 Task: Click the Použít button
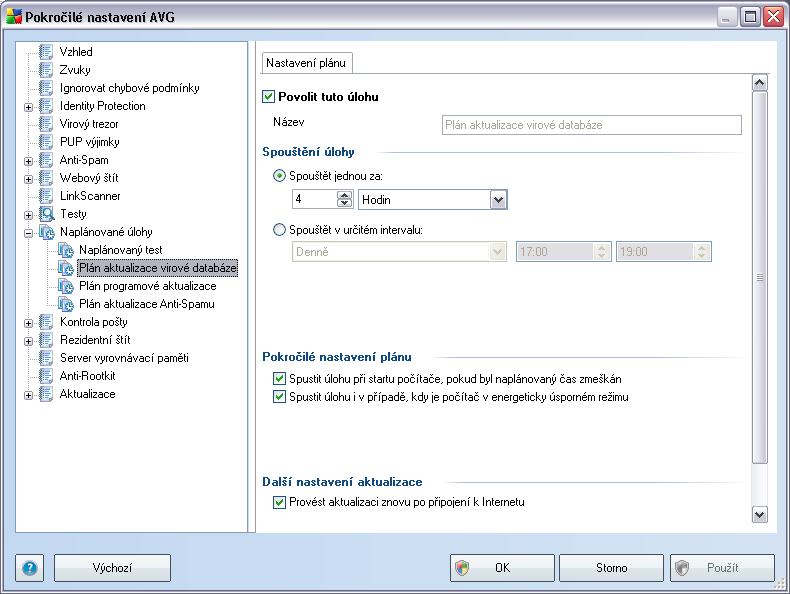tap(722, 568)
